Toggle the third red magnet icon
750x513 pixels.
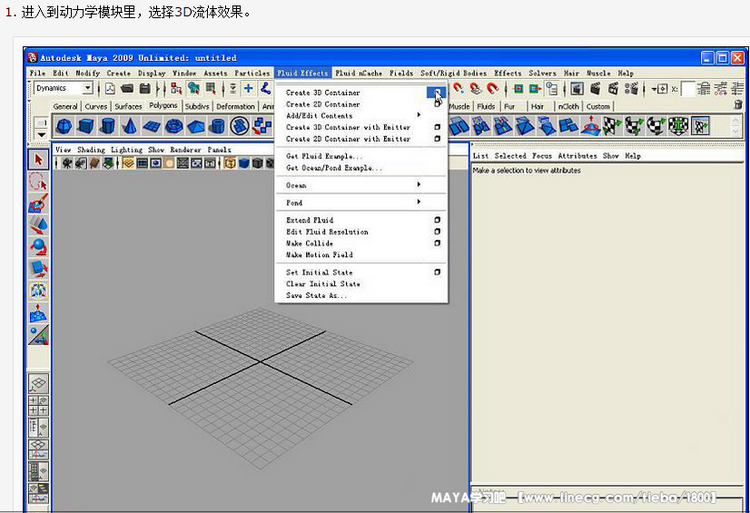pyautogui.click(x=492, y=88)
